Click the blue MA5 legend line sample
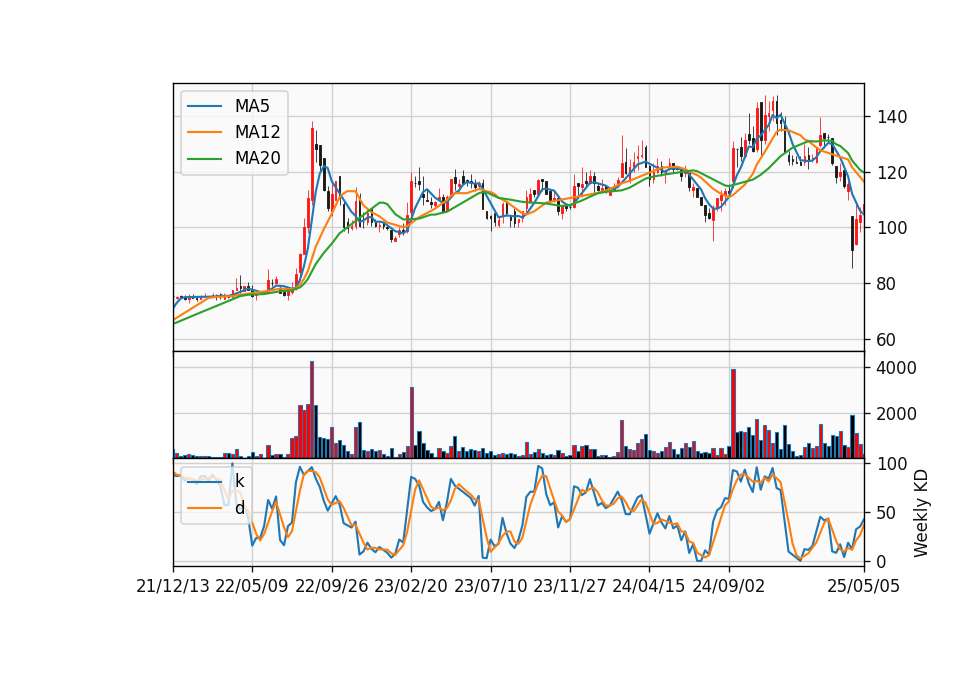The width and height of the screenshot is (960, 690). (x=204, y=106)
